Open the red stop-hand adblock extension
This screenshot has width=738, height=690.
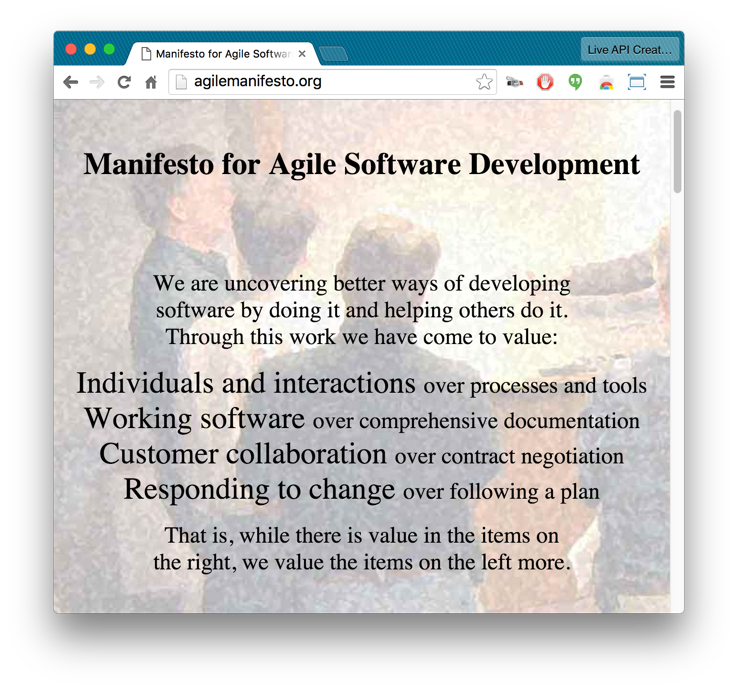click(x=545, y=82)
